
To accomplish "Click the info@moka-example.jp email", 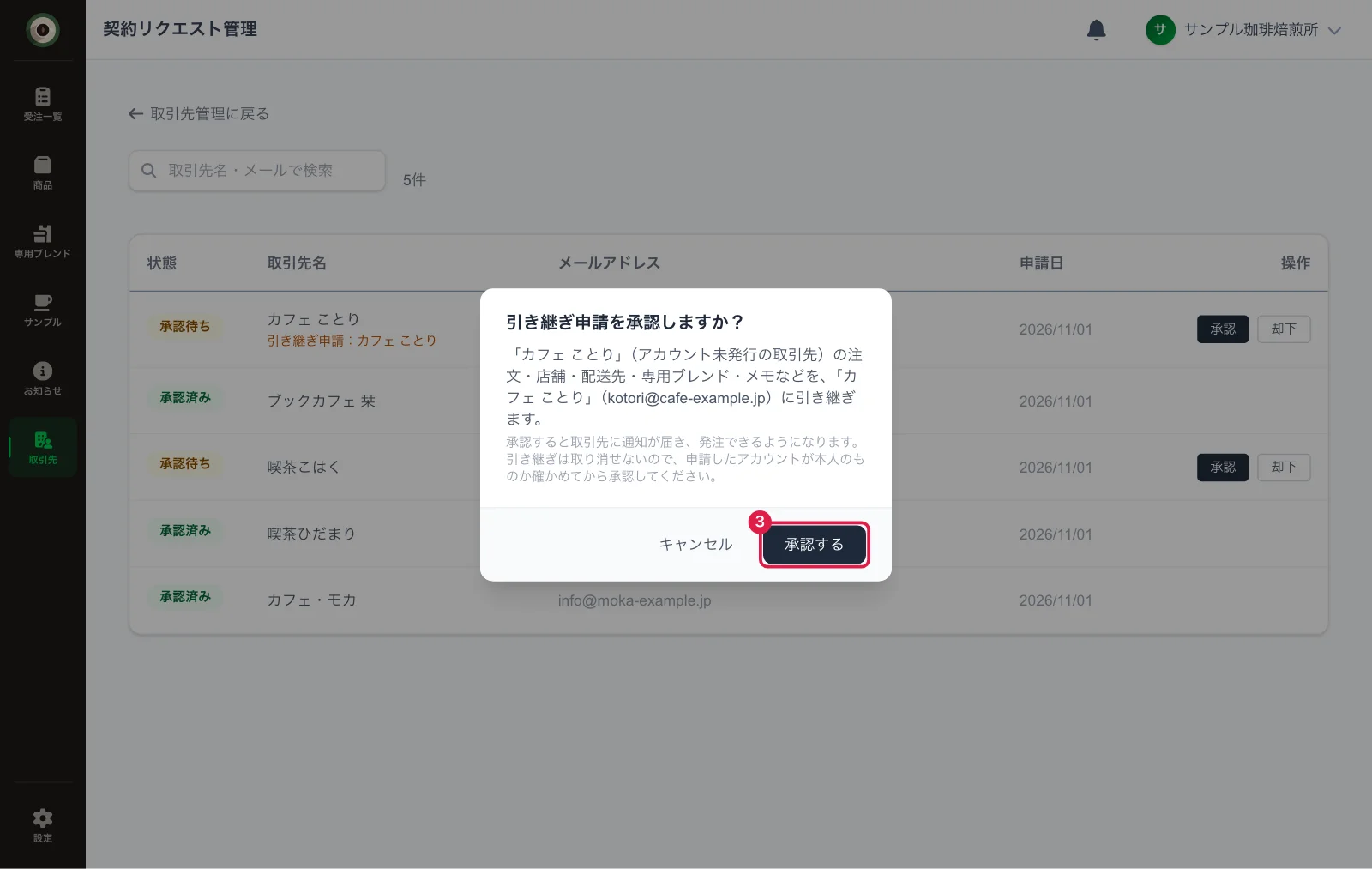I will click(x=635, y=600).
